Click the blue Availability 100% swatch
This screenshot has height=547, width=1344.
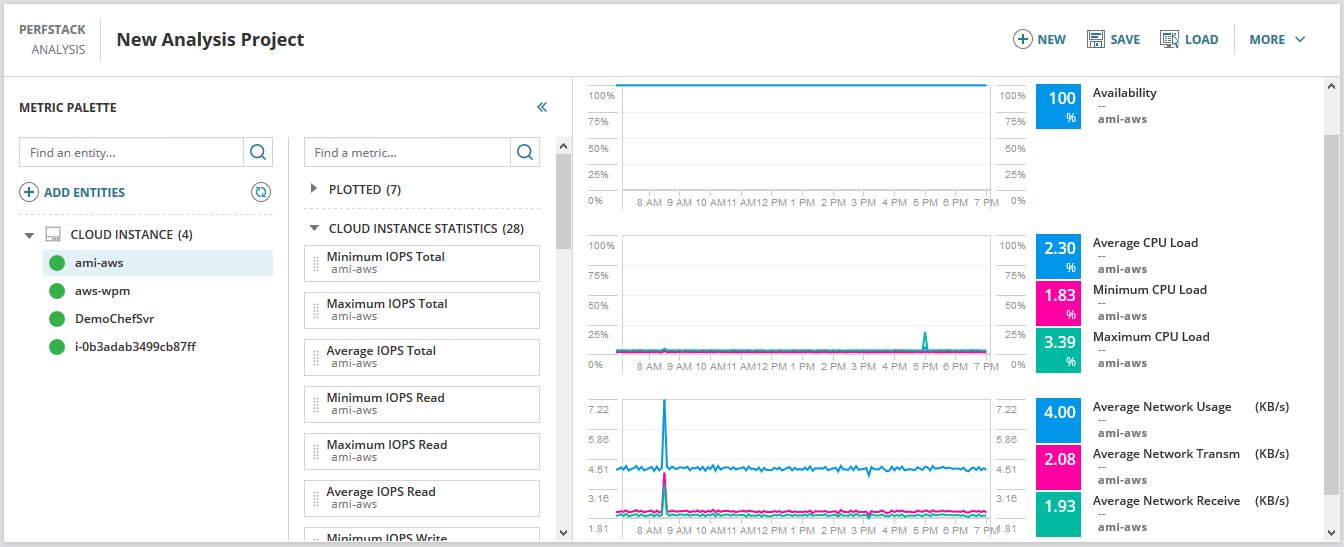coord(1059,106)
